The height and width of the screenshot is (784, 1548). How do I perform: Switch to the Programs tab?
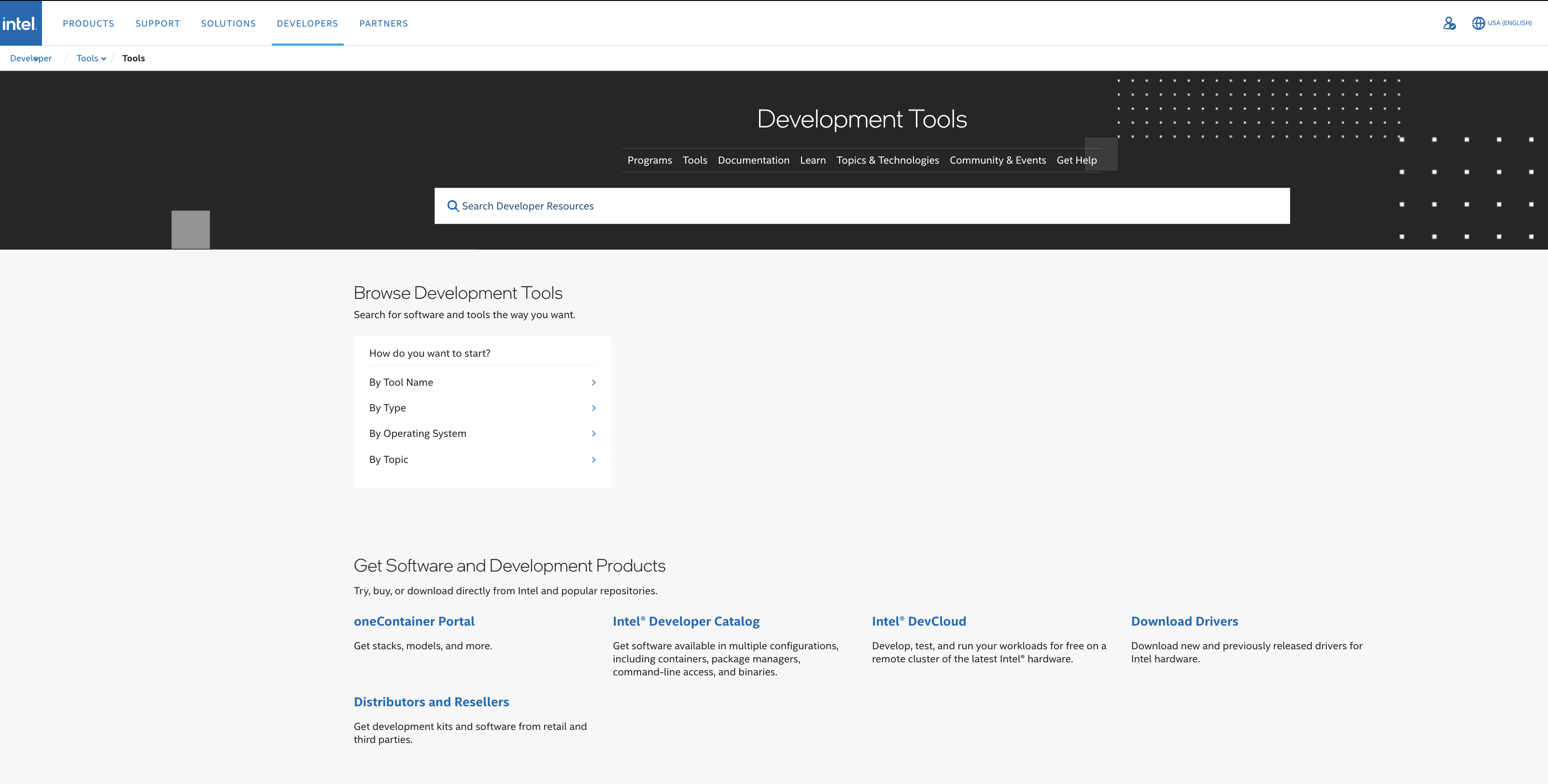[649, 160]
